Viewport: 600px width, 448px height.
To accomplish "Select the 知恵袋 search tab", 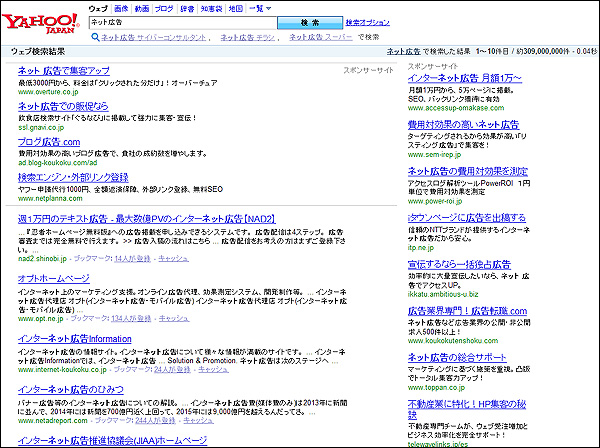I will 211,8.
